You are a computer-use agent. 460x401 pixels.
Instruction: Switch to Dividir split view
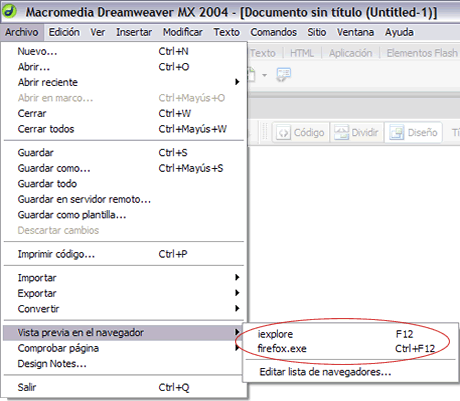point(357,133)
